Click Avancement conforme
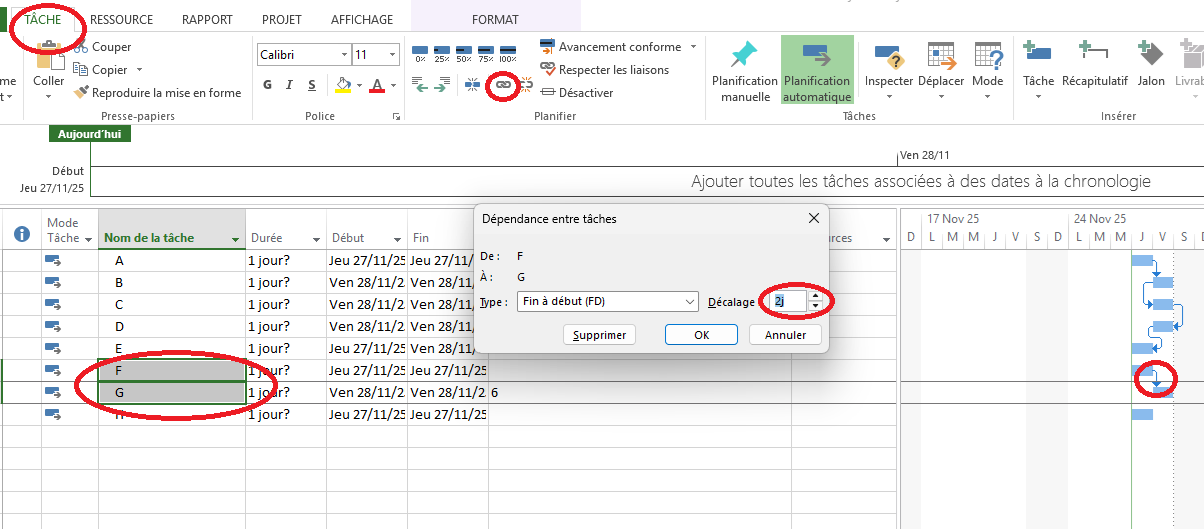Viewport: 1204px width, 529px height. 610,47
